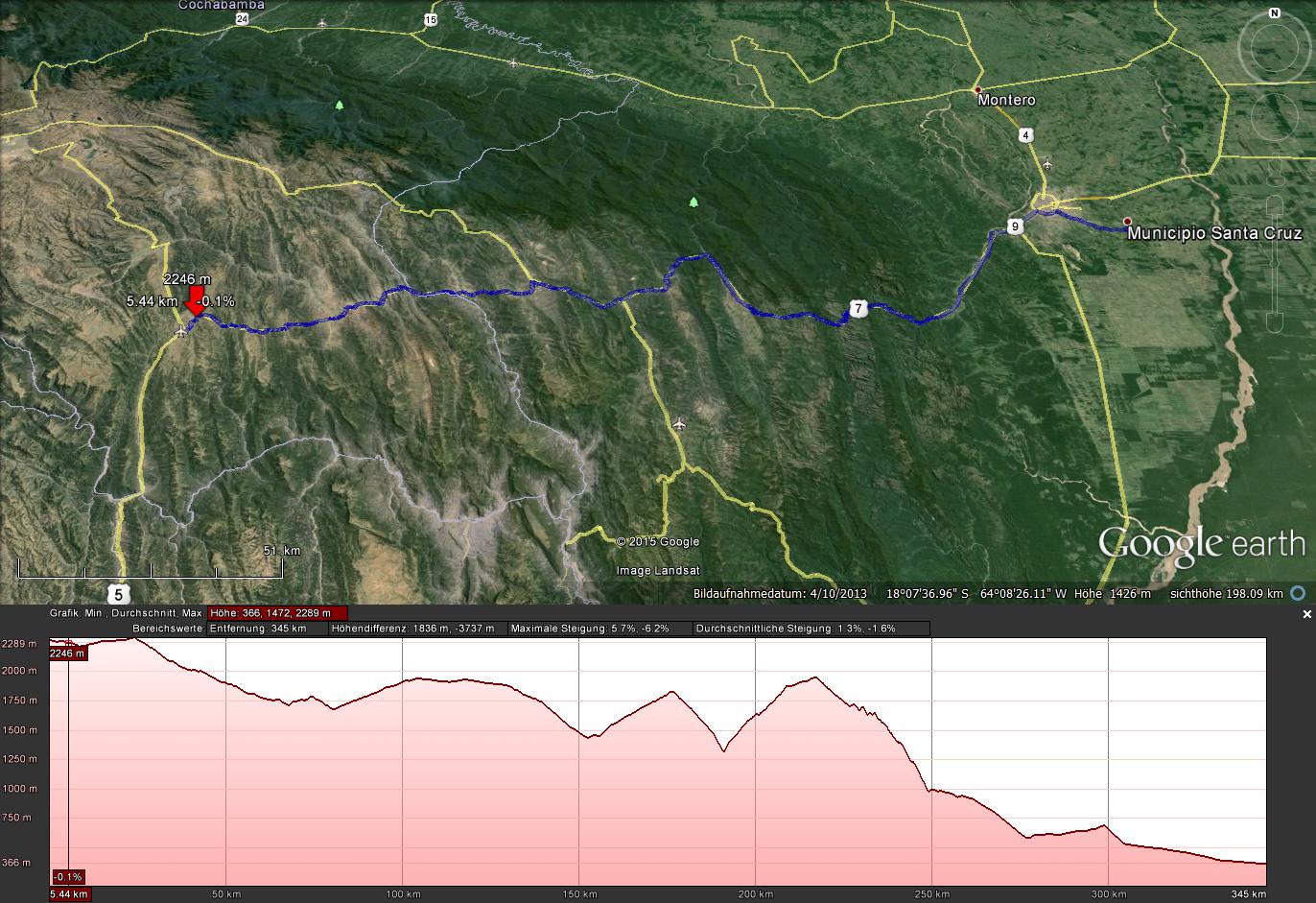Click the Durchschnittliche Steigung value box
Screen dimensions: 1316x903
[810, 630]
